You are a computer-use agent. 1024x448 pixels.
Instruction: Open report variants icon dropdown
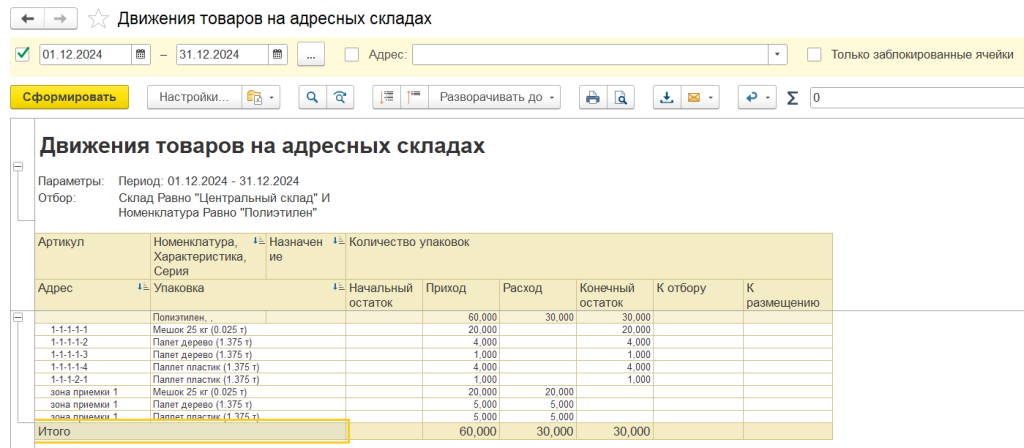click(x=261, y=97)
